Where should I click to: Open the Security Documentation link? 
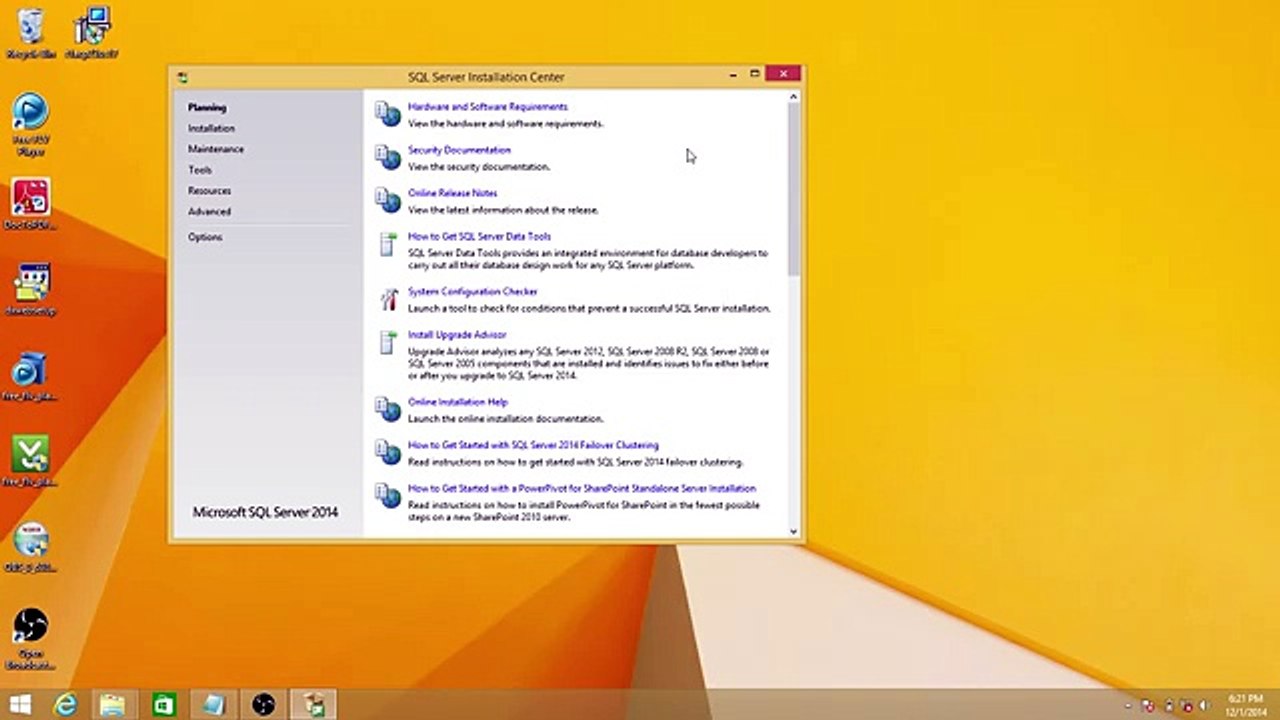tap(459, 150)
